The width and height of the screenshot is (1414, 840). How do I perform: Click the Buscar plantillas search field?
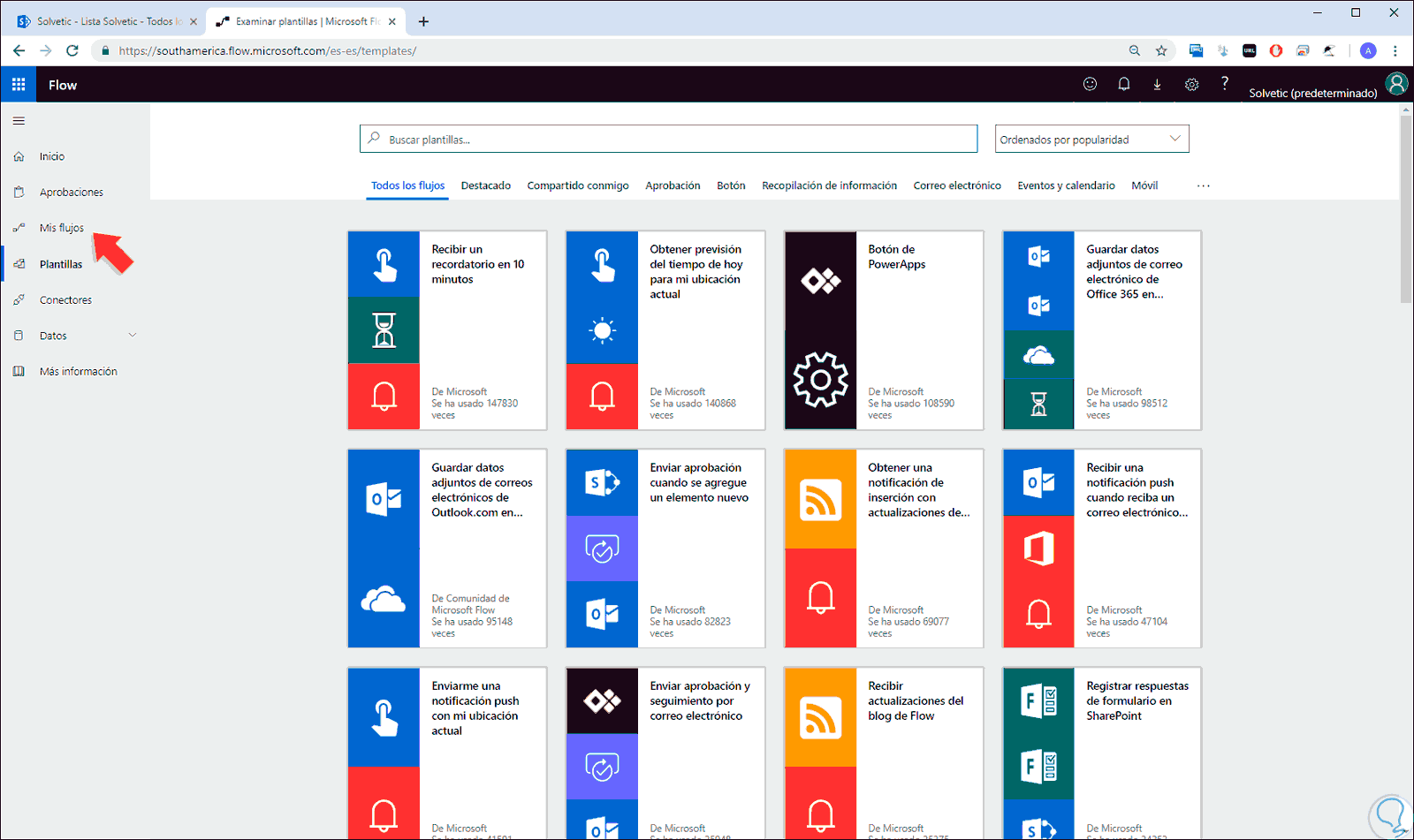(668, 139)
